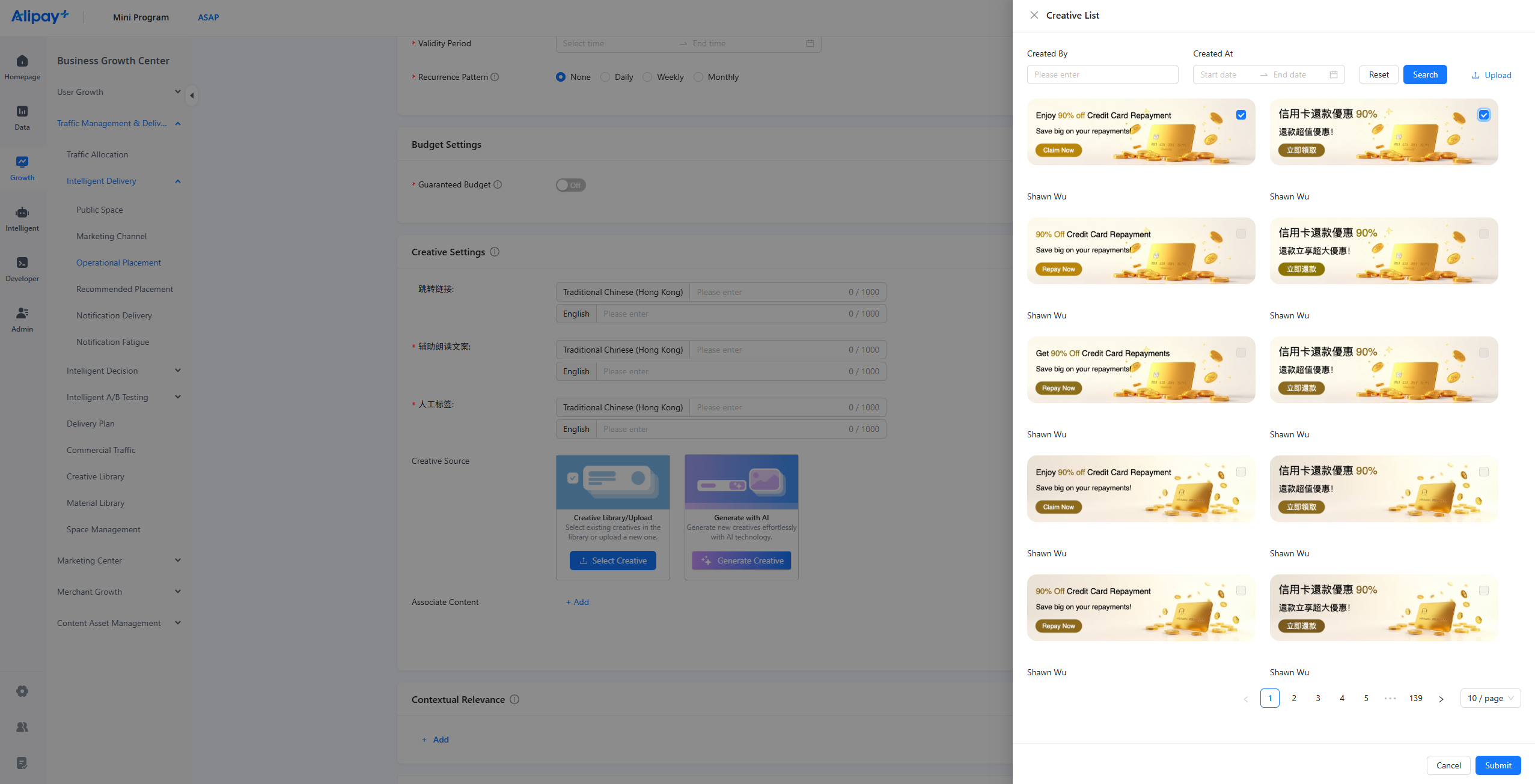
Task: Click the Generate Creative button
Action: pyautogui.click(x=742, y=561)
